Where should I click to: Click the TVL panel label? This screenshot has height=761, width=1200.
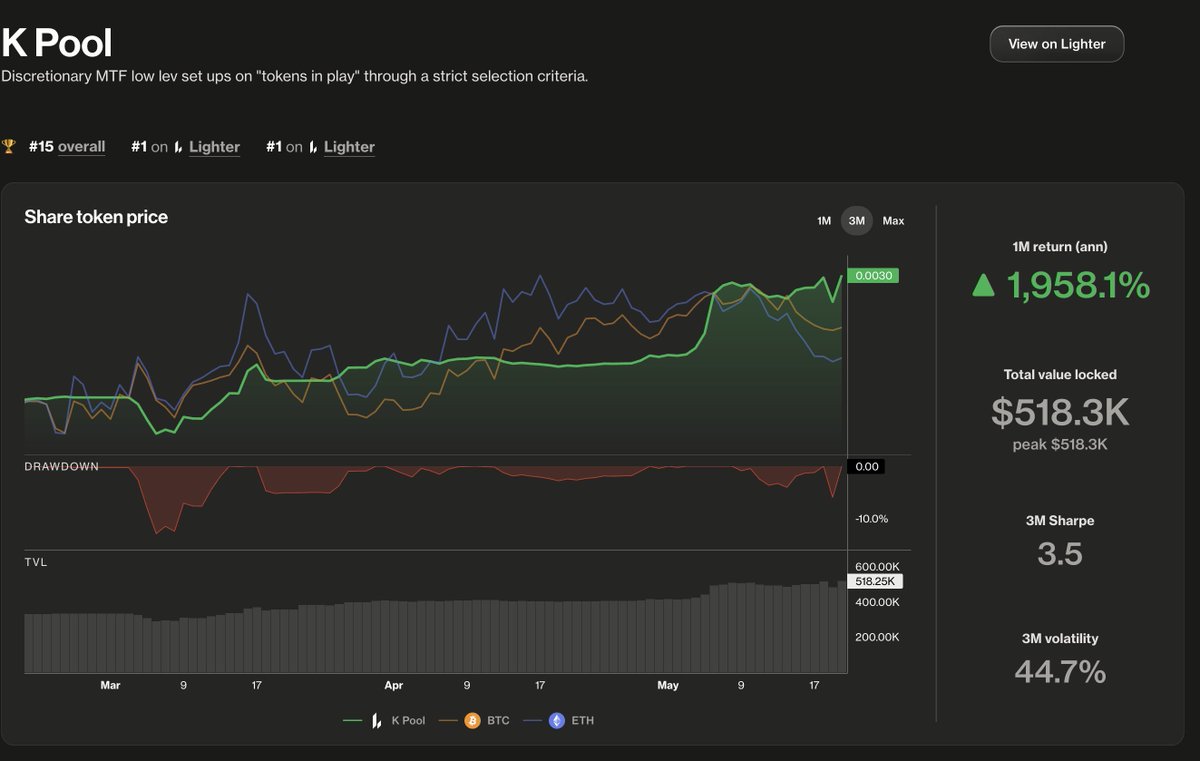[x=36, y=562]
